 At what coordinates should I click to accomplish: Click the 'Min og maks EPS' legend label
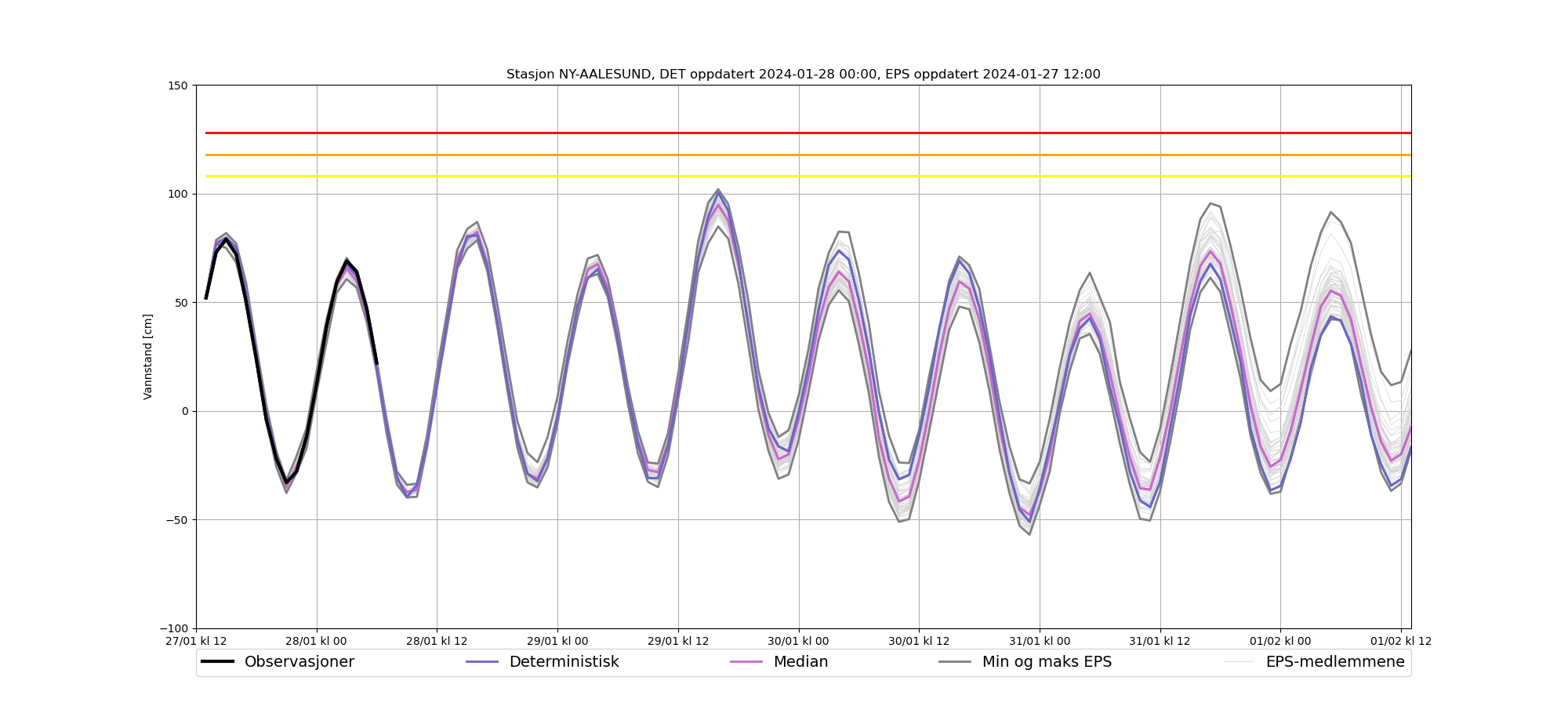(1047, 662)
